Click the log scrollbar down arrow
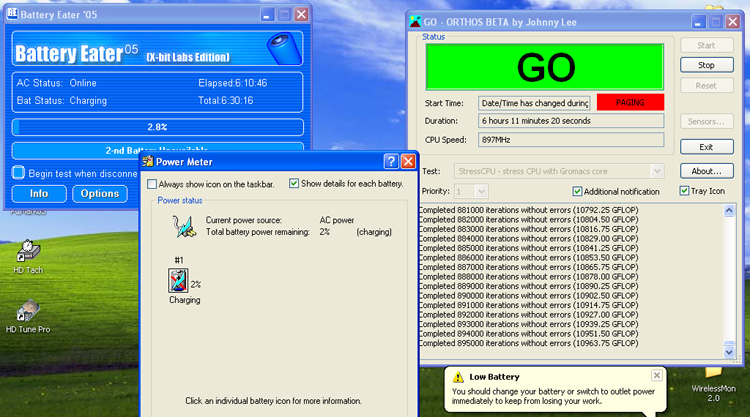750x417 pixels. point(729,352)
